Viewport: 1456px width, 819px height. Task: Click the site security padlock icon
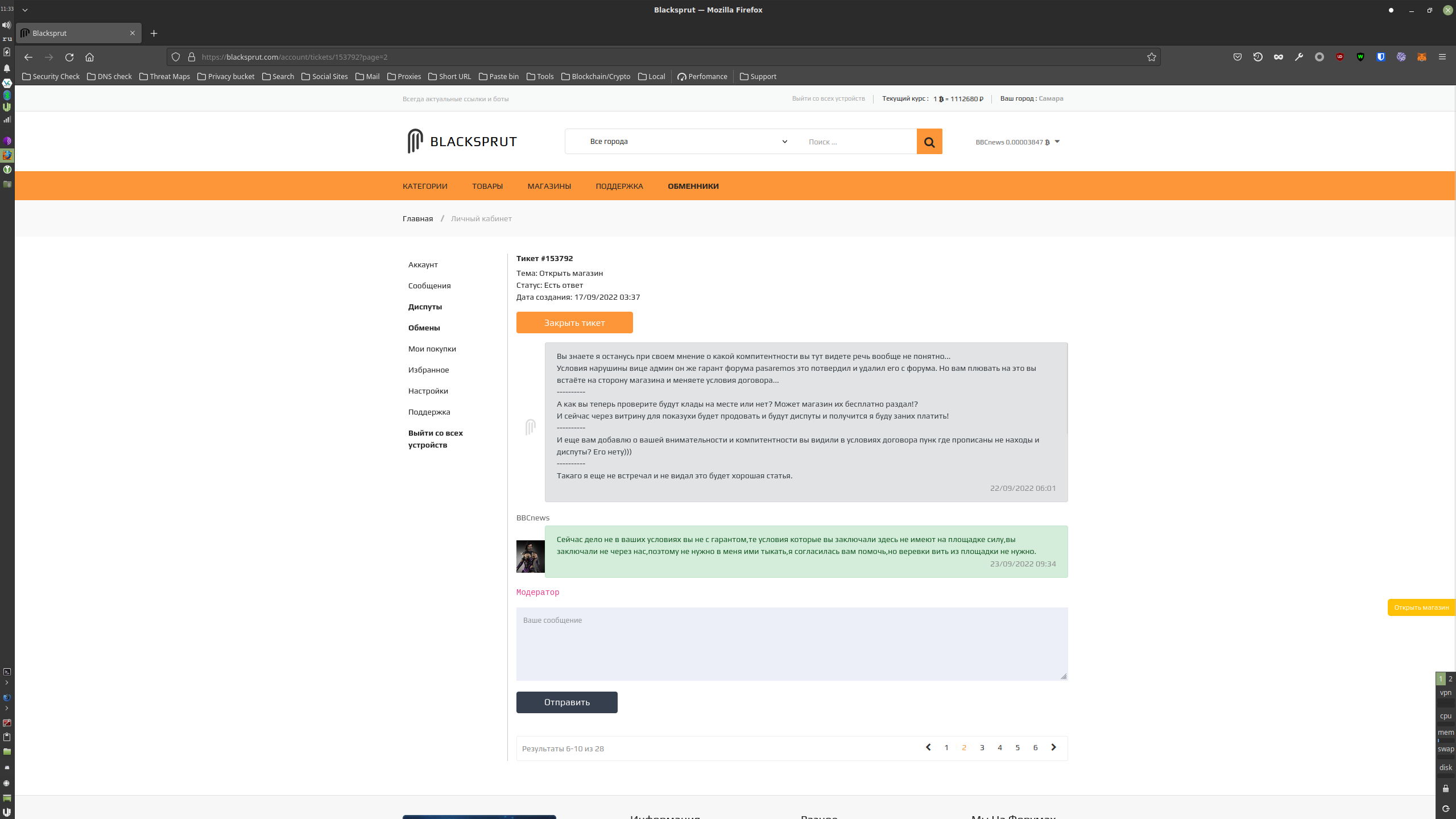192,57
